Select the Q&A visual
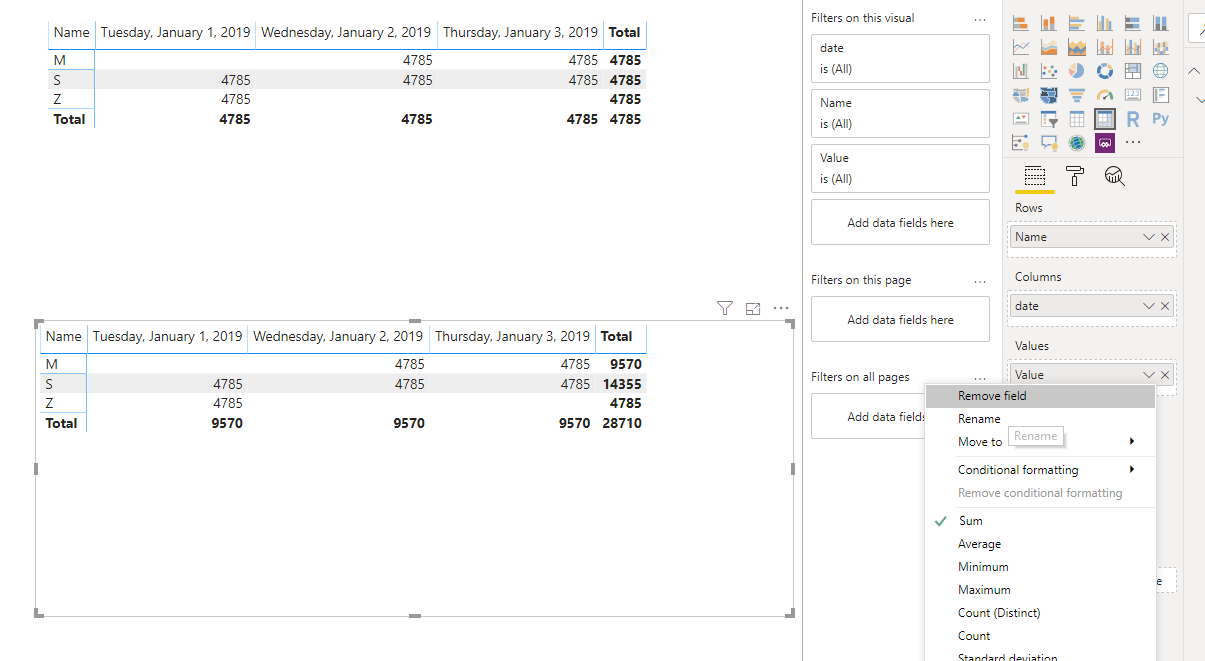 [1049, 143]
